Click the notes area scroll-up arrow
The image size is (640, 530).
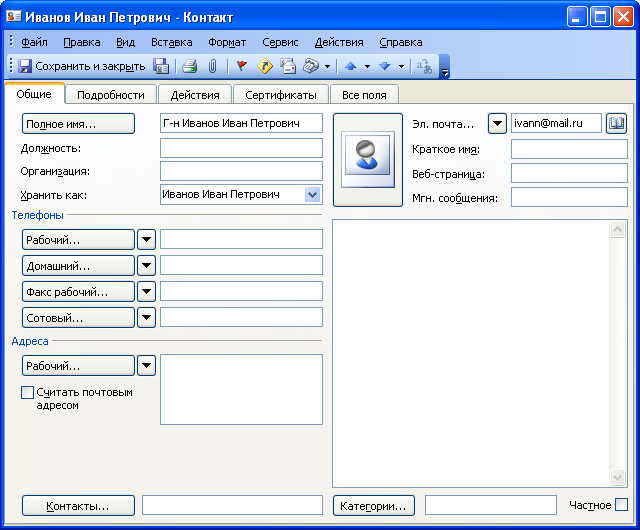[618, 230]
